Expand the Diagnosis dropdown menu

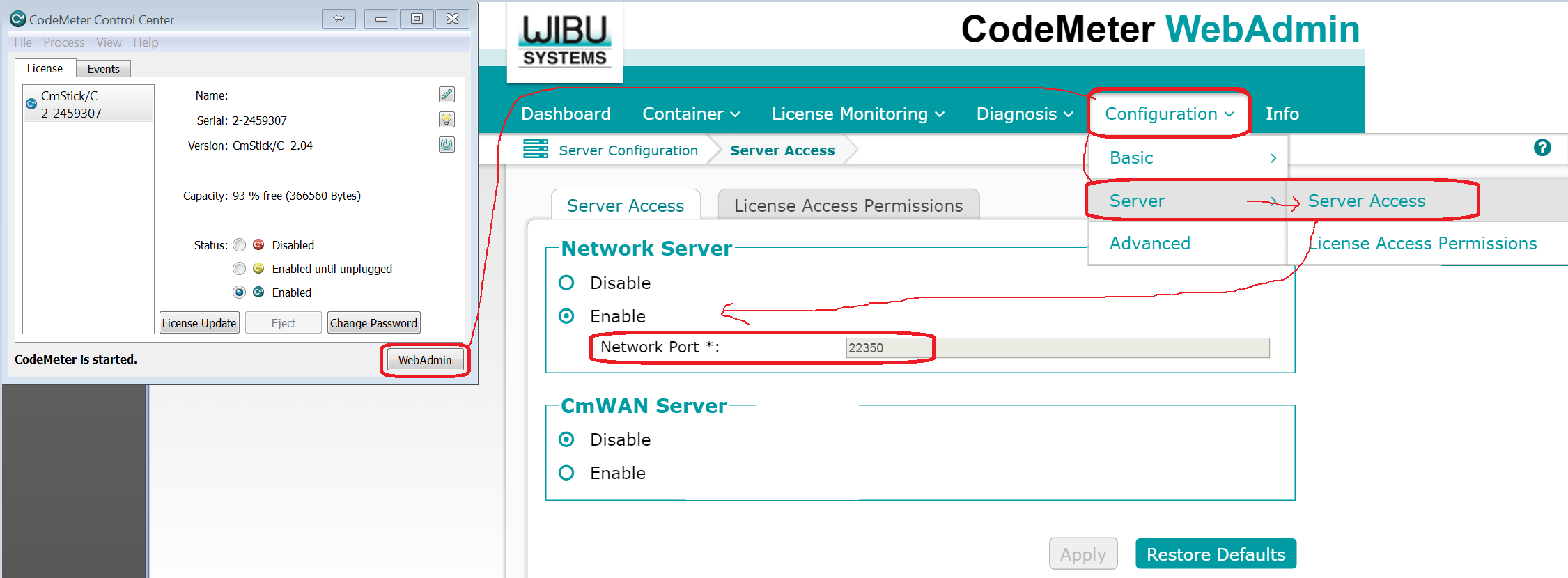click(x=1025, y=114)
